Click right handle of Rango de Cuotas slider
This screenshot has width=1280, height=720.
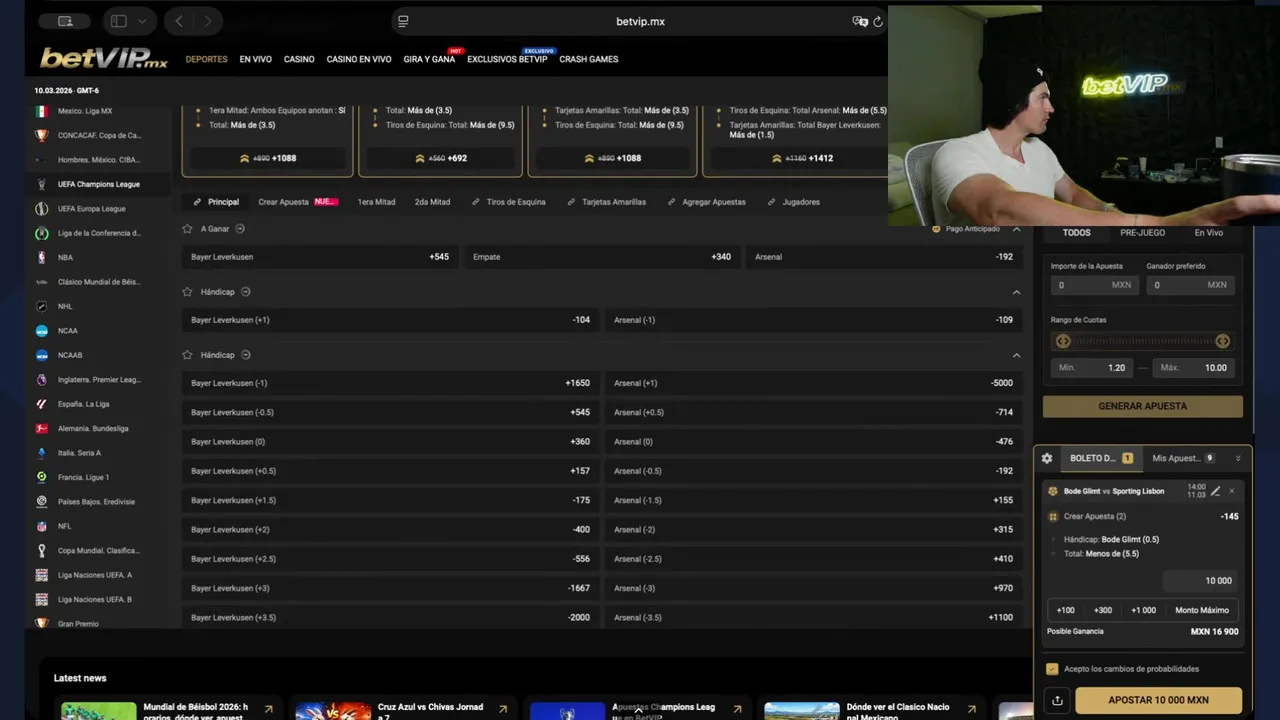point(1222,341)
